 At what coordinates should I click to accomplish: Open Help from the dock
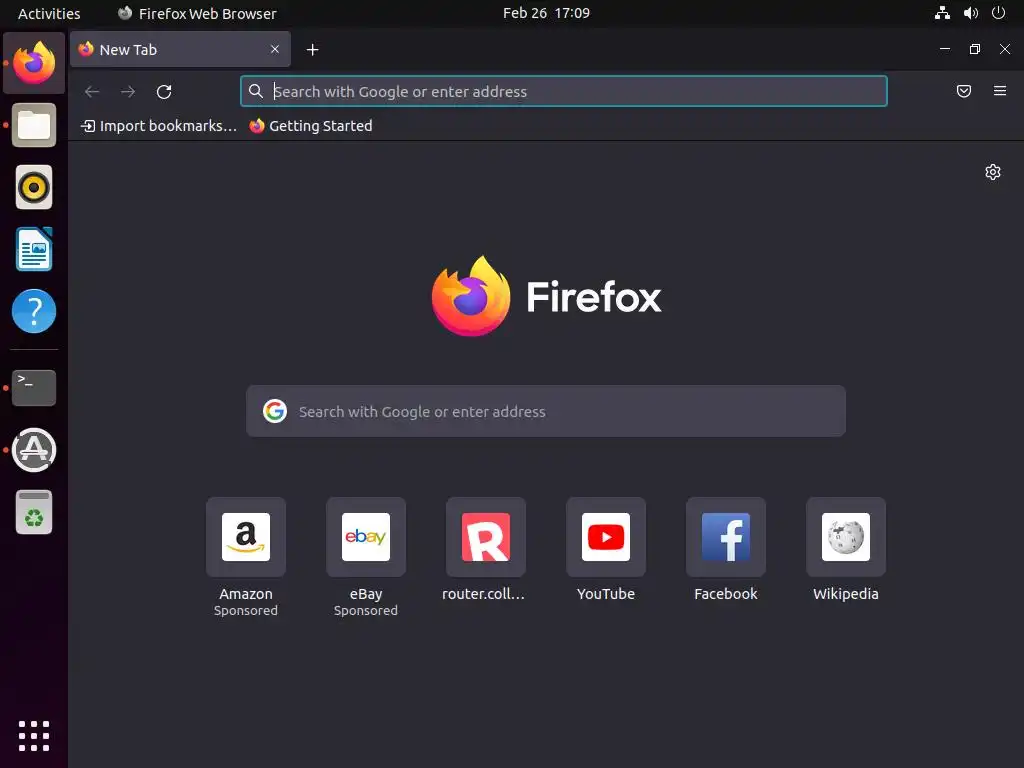click(34, 311)
